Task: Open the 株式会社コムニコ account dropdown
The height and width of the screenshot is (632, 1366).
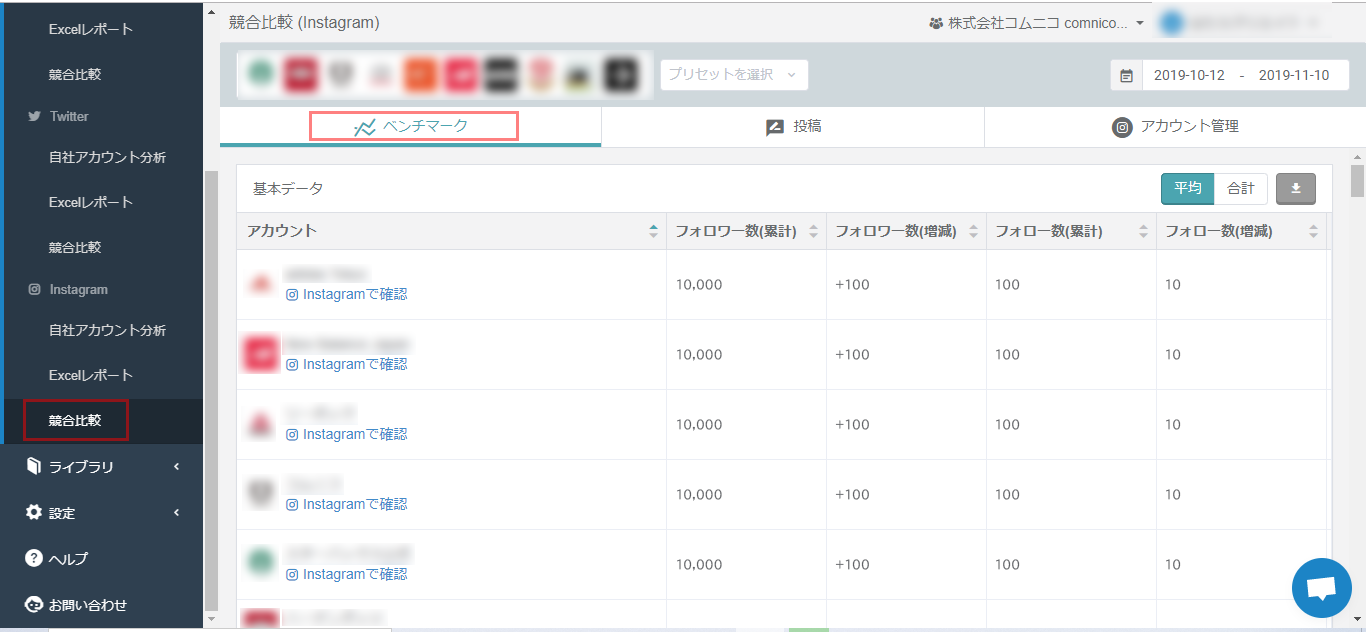Action: point(1037,22)
